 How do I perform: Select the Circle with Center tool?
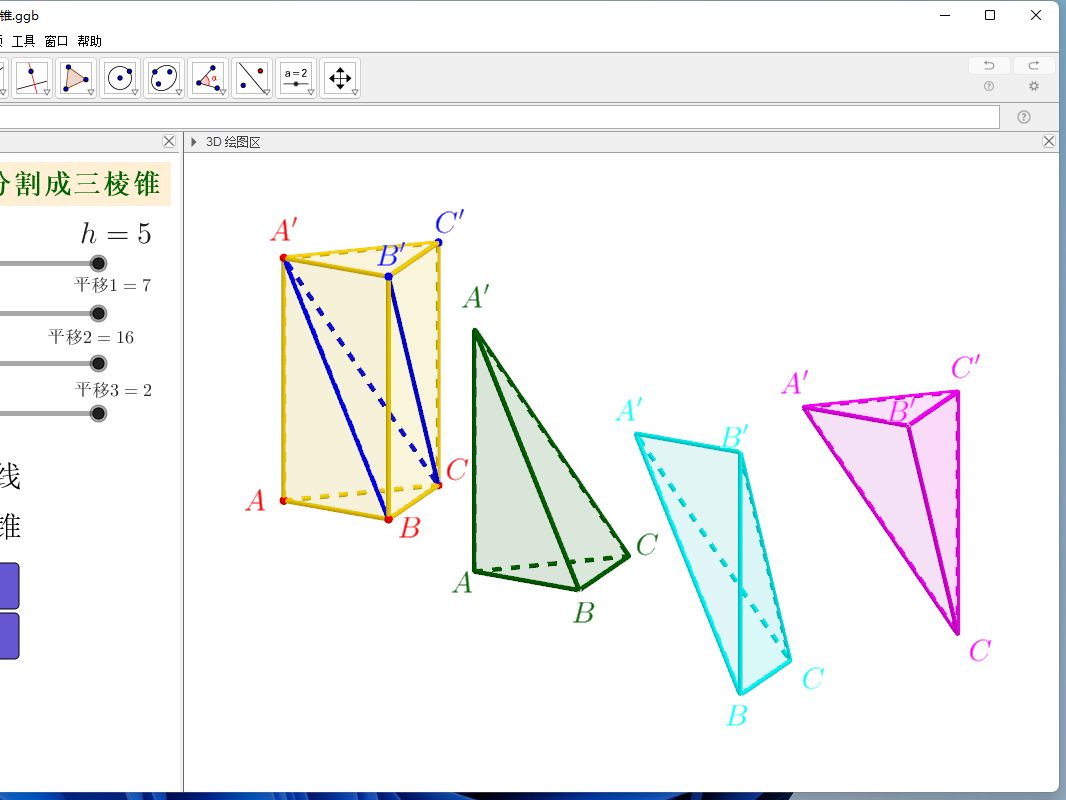coord(120,78)
